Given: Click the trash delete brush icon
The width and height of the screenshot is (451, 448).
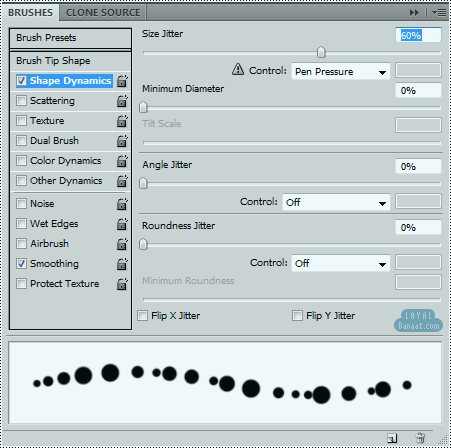Looking at the screenshot, I should pyautogui.click(x=420, y=438).
